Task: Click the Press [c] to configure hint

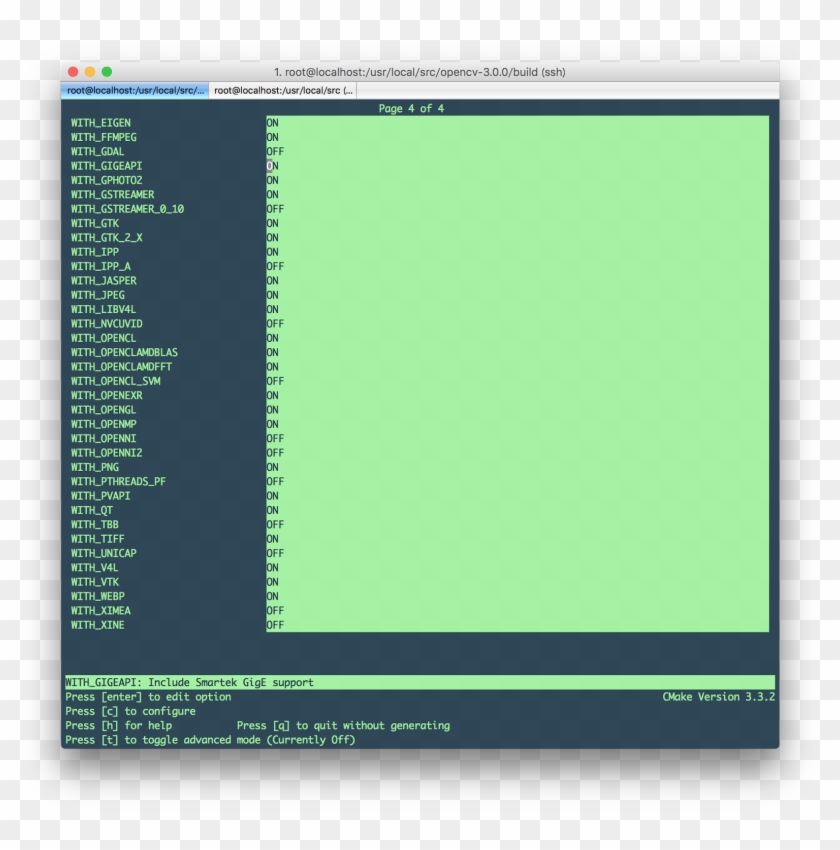Action: click(x=130, y=711)
